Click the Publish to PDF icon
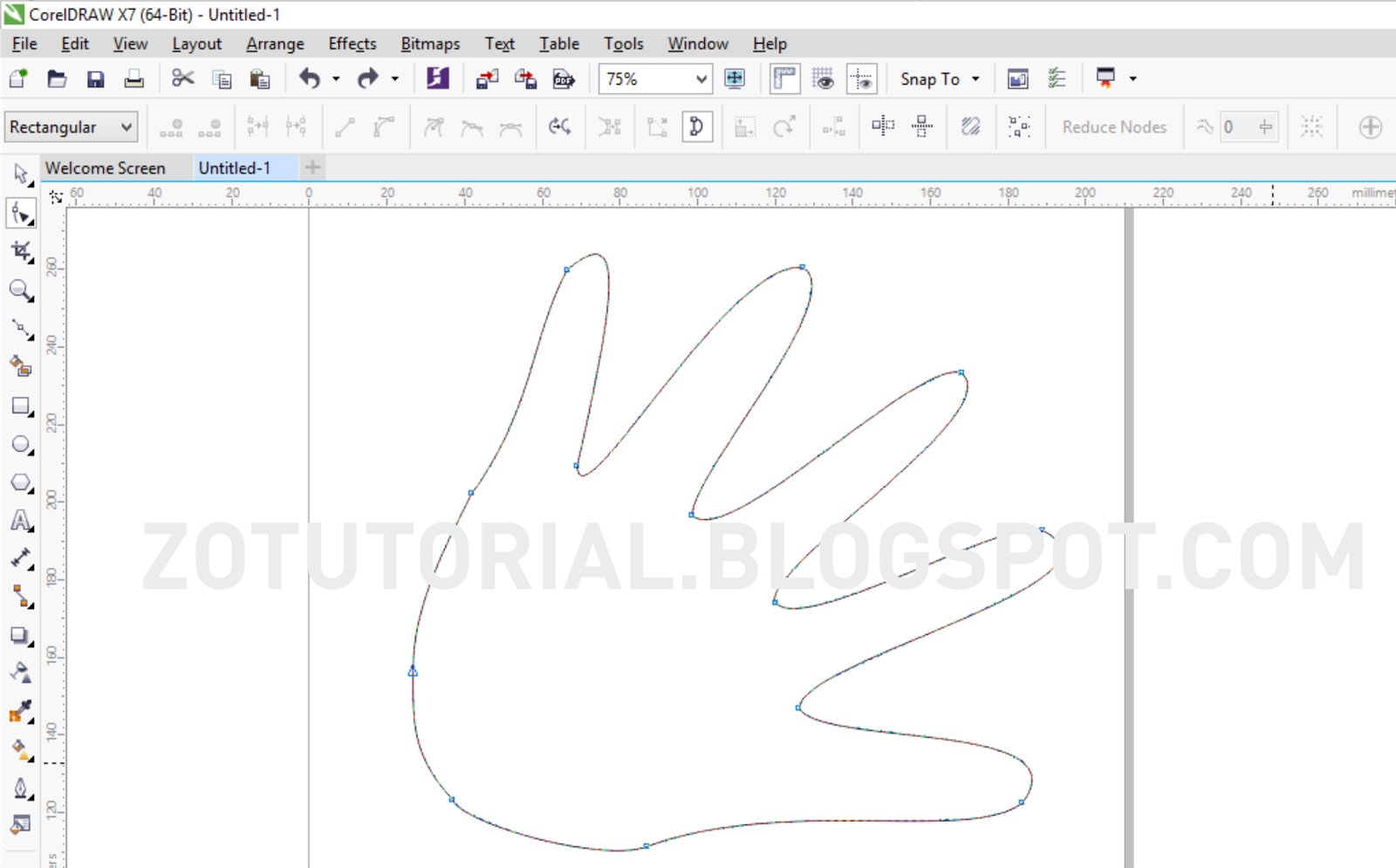 coord(564,79)
